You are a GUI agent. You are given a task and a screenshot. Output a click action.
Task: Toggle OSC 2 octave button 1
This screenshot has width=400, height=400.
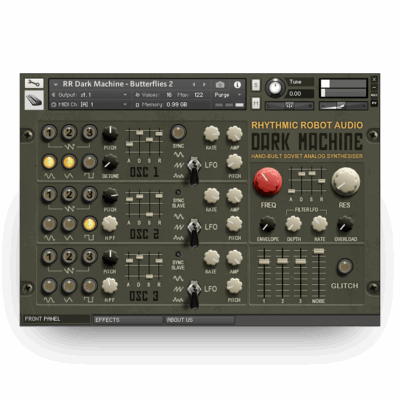(x=49, y=195)
